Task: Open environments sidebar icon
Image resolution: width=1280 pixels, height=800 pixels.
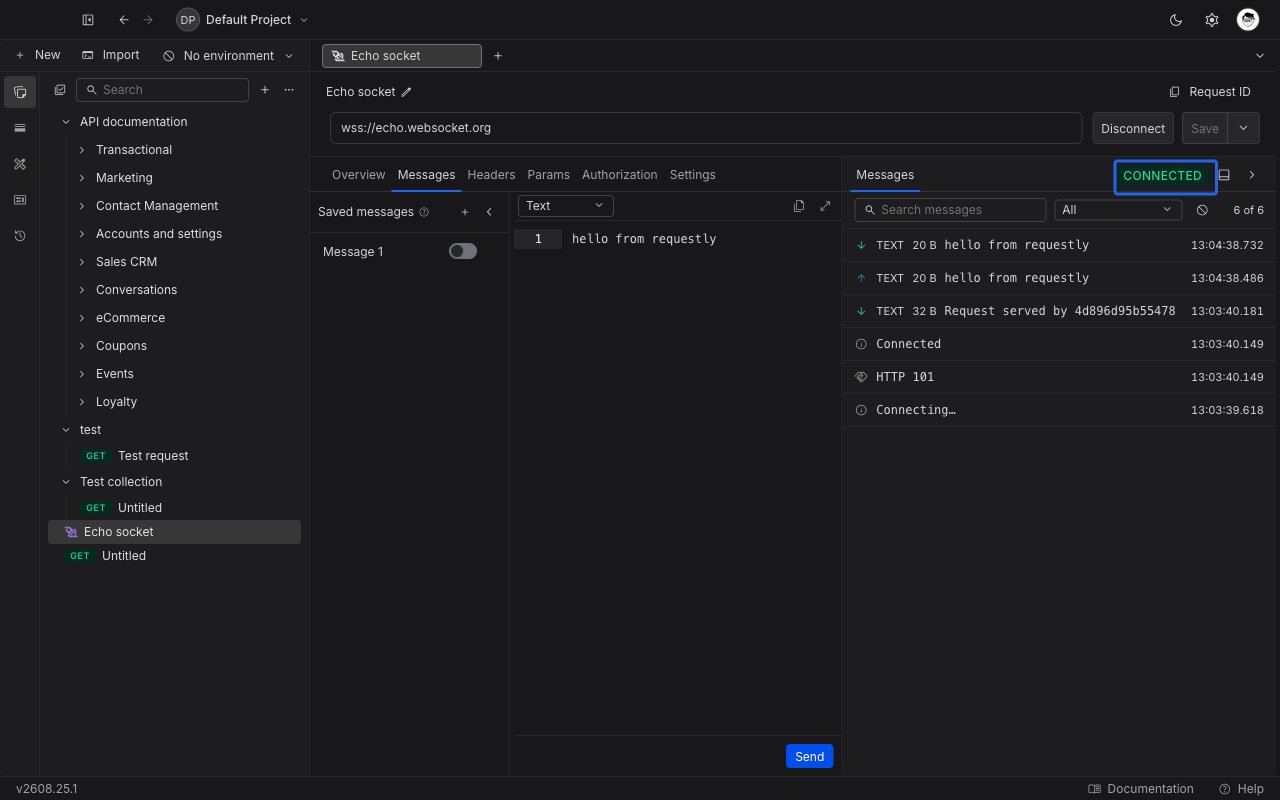Action: [20, 128]
